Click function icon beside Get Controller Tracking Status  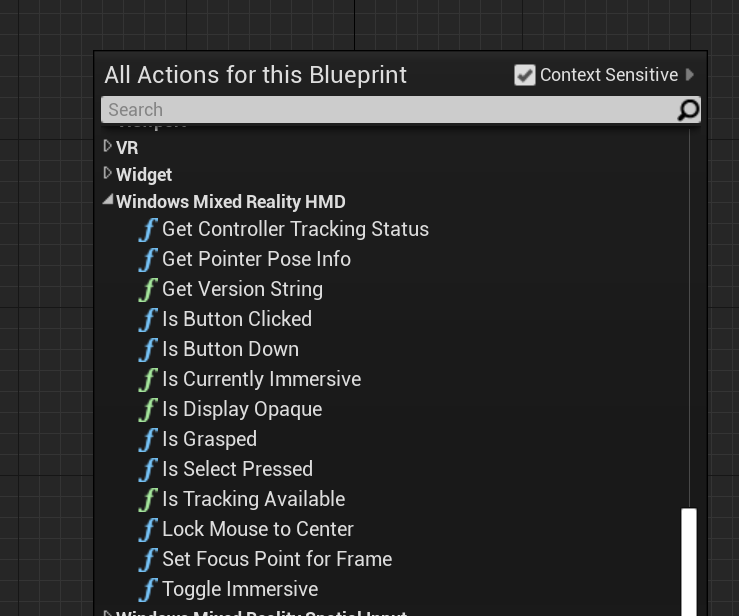pos(148,230)
